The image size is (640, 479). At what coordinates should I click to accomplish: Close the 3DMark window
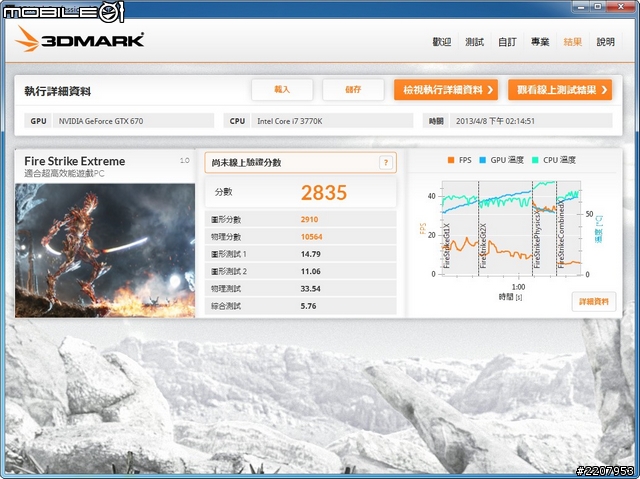pos(621,6)
